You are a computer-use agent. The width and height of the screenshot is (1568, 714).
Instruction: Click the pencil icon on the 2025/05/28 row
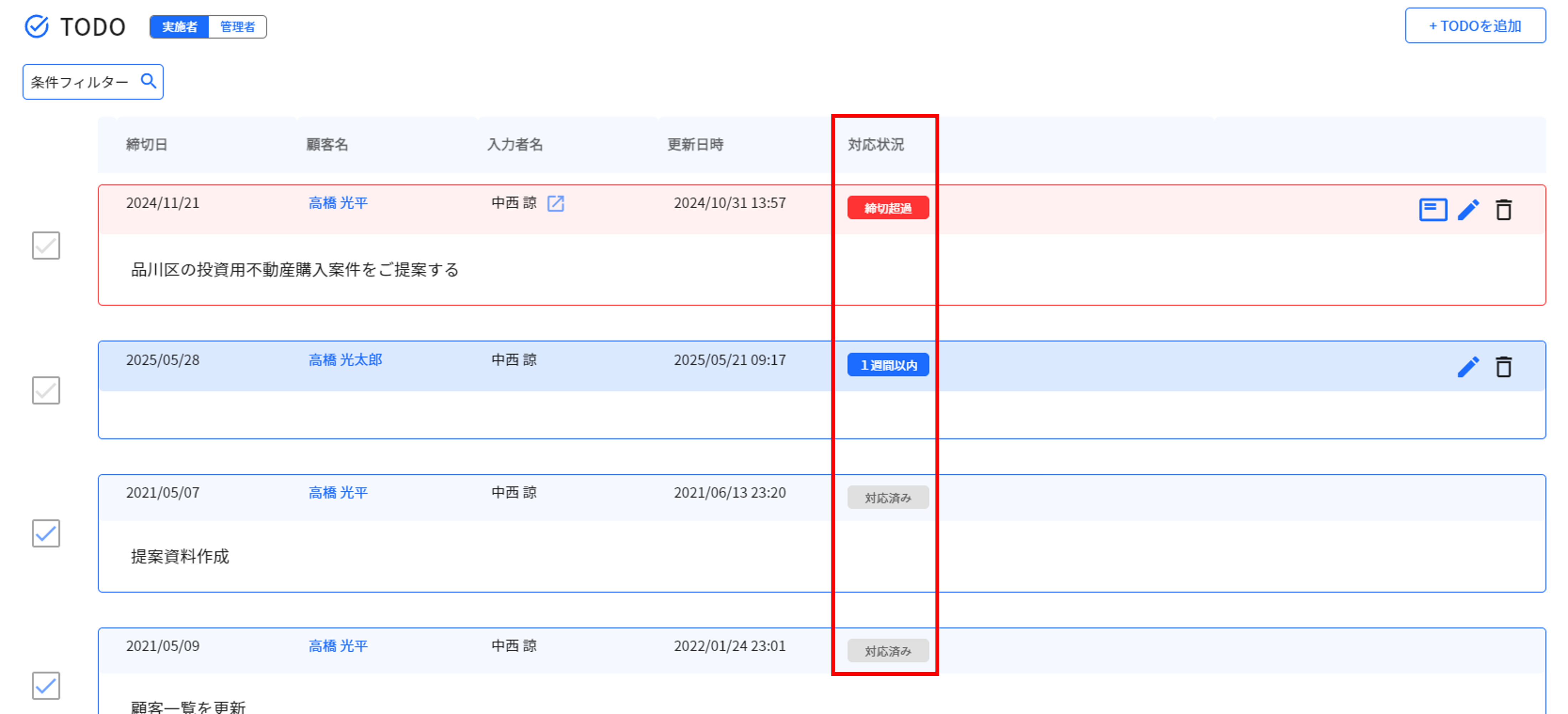pyautogui.click(x=1468, y=366)
